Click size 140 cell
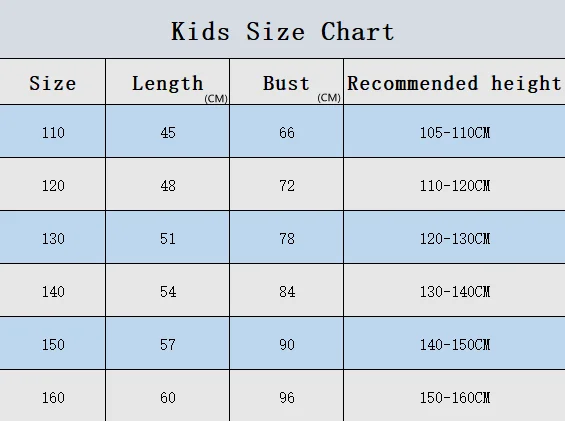 coord(53,292)
